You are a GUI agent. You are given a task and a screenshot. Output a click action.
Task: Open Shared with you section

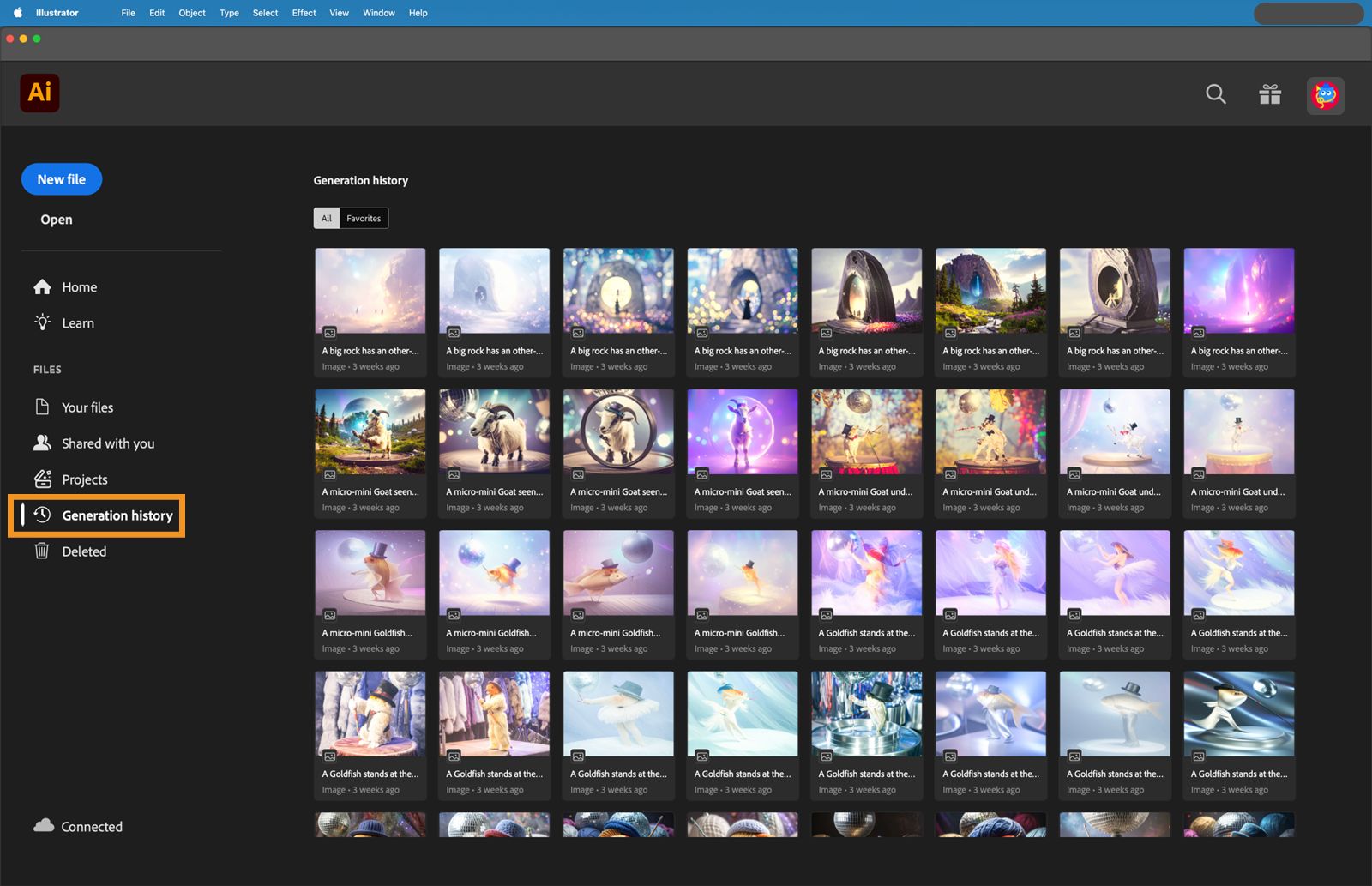click(107, 443)
